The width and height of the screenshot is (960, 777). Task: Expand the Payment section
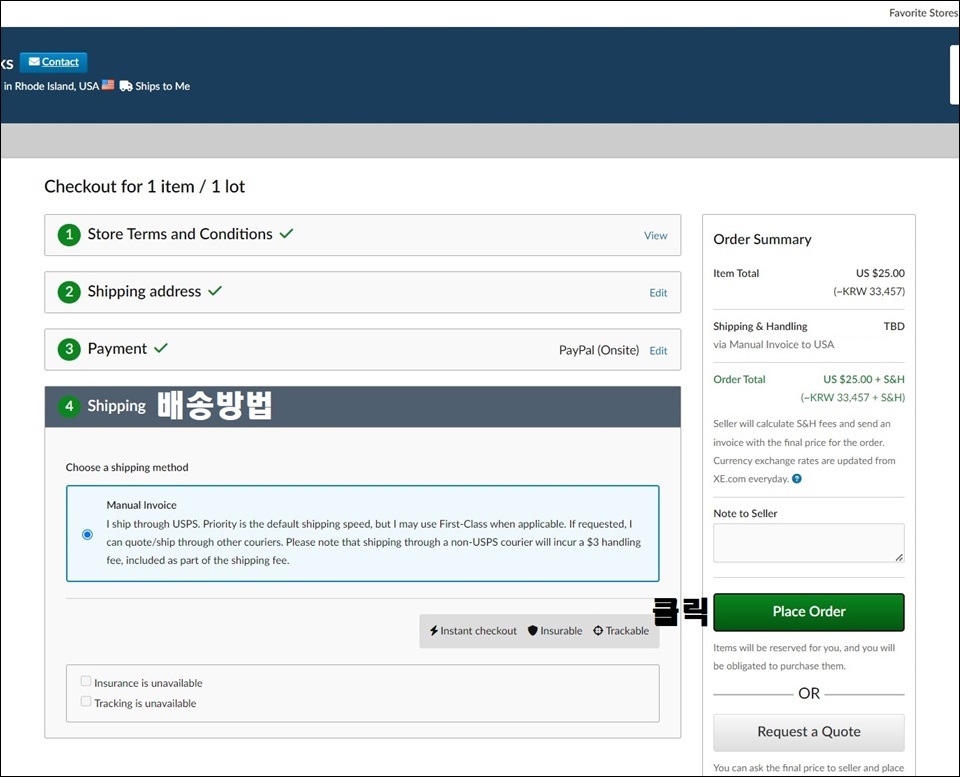click(x=362, y=350)
